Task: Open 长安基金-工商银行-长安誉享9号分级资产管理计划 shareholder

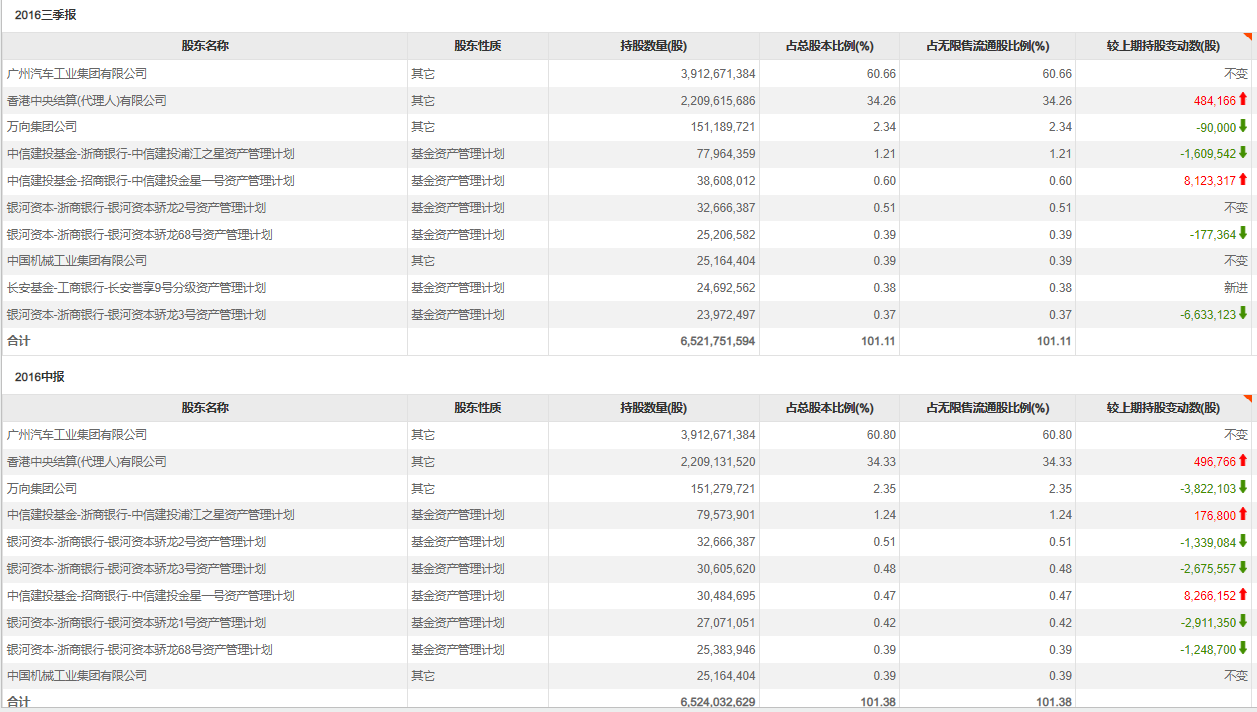Action: (137, 288)
